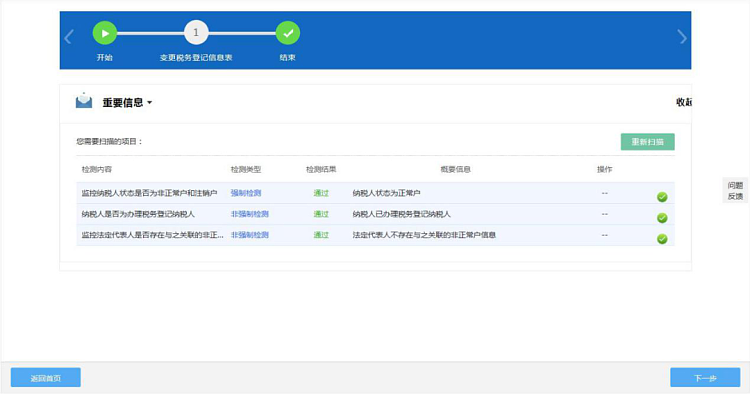Click the 概要信息 column header
This screenshot has height=394, width=750.
coord(455,169)
